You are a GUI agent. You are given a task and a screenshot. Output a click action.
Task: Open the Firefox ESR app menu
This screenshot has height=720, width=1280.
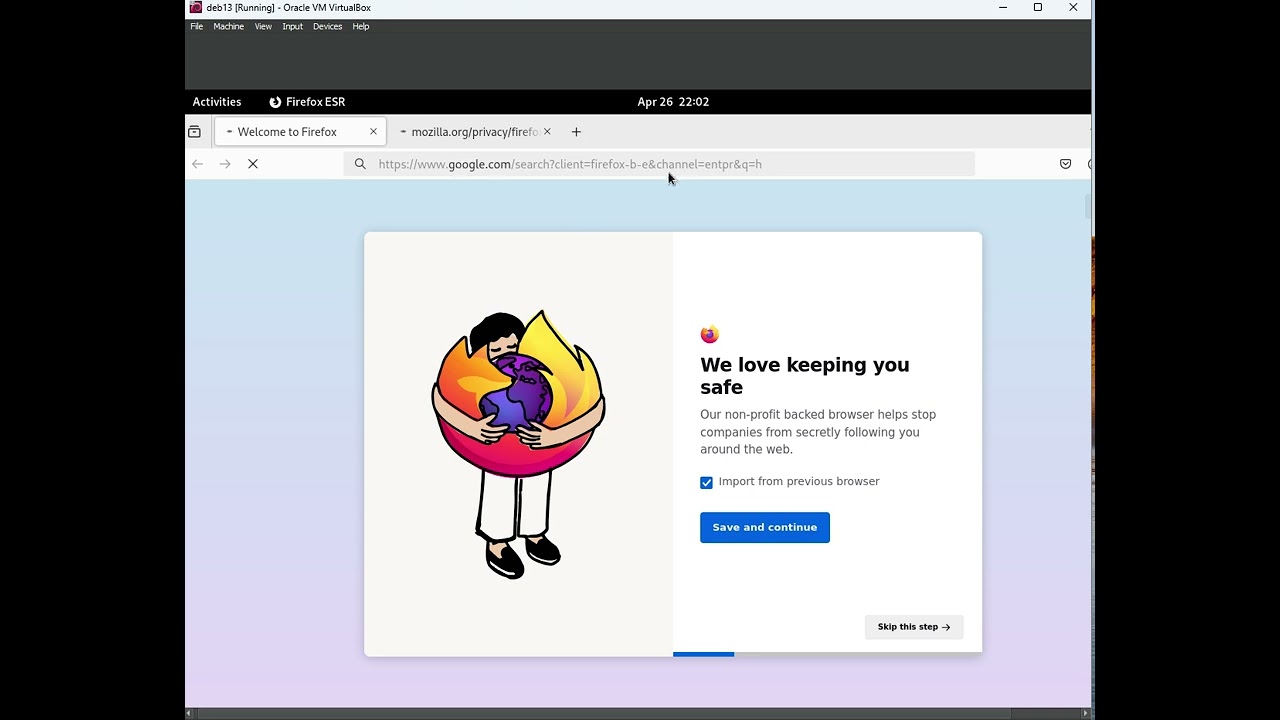[307, 102]
